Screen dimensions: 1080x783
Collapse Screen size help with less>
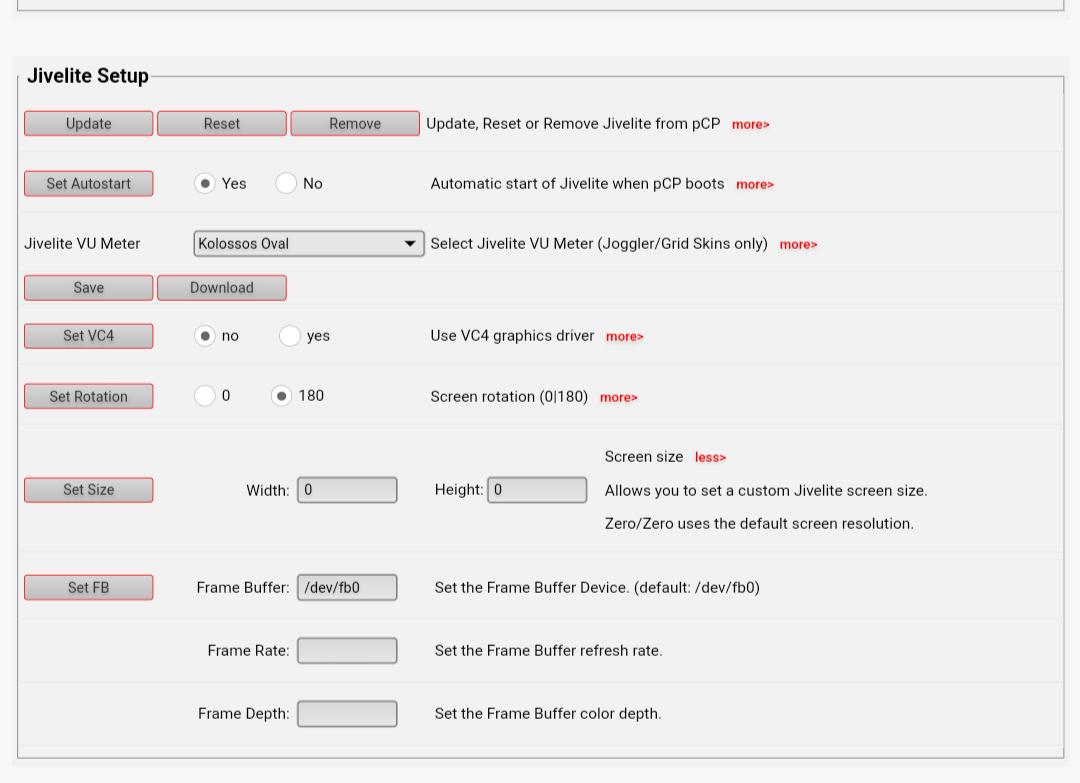coord(710,457)
